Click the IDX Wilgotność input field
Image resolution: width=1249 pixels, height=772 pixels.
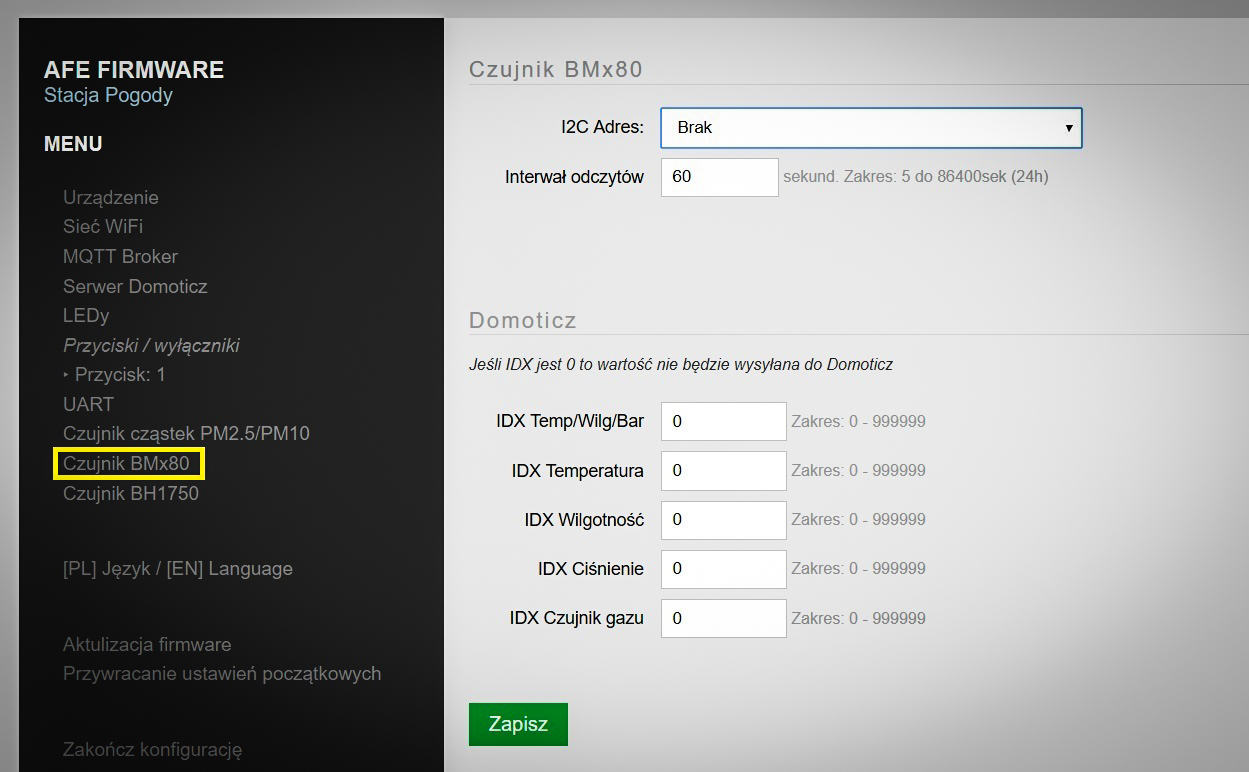coord(723,519)
